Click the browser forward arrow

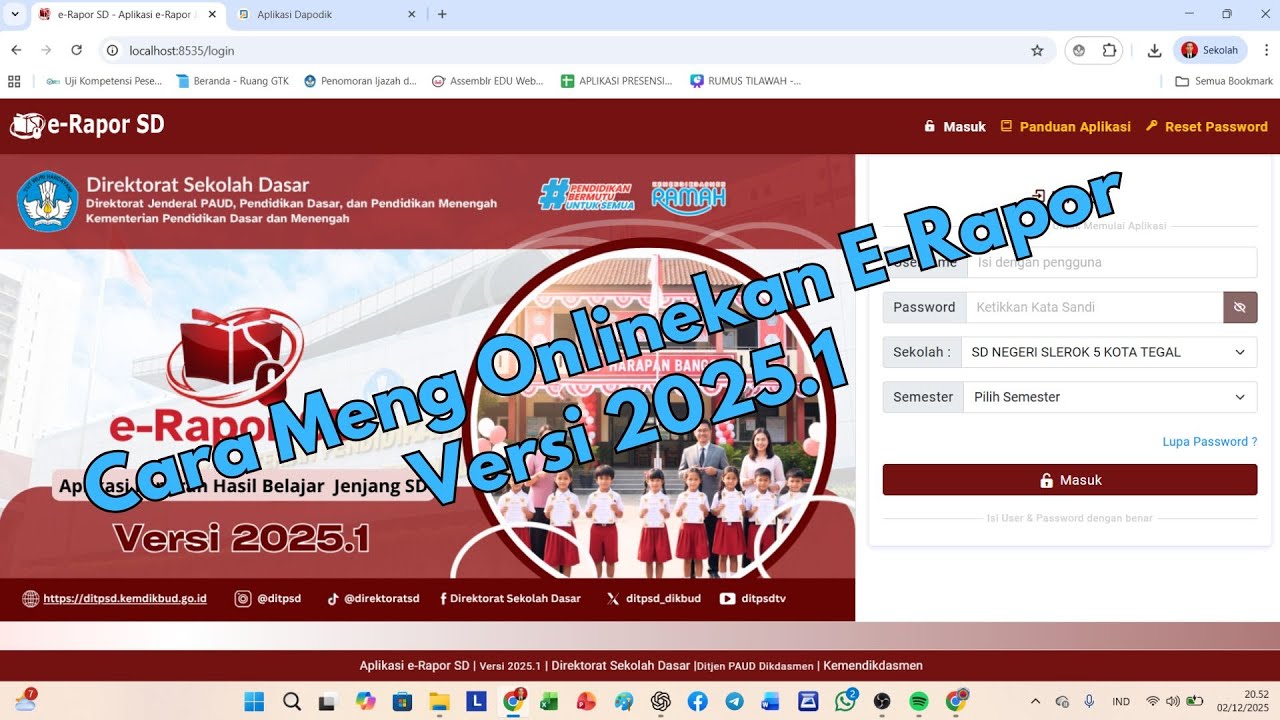pyautogui.click(x=46, y=50)
